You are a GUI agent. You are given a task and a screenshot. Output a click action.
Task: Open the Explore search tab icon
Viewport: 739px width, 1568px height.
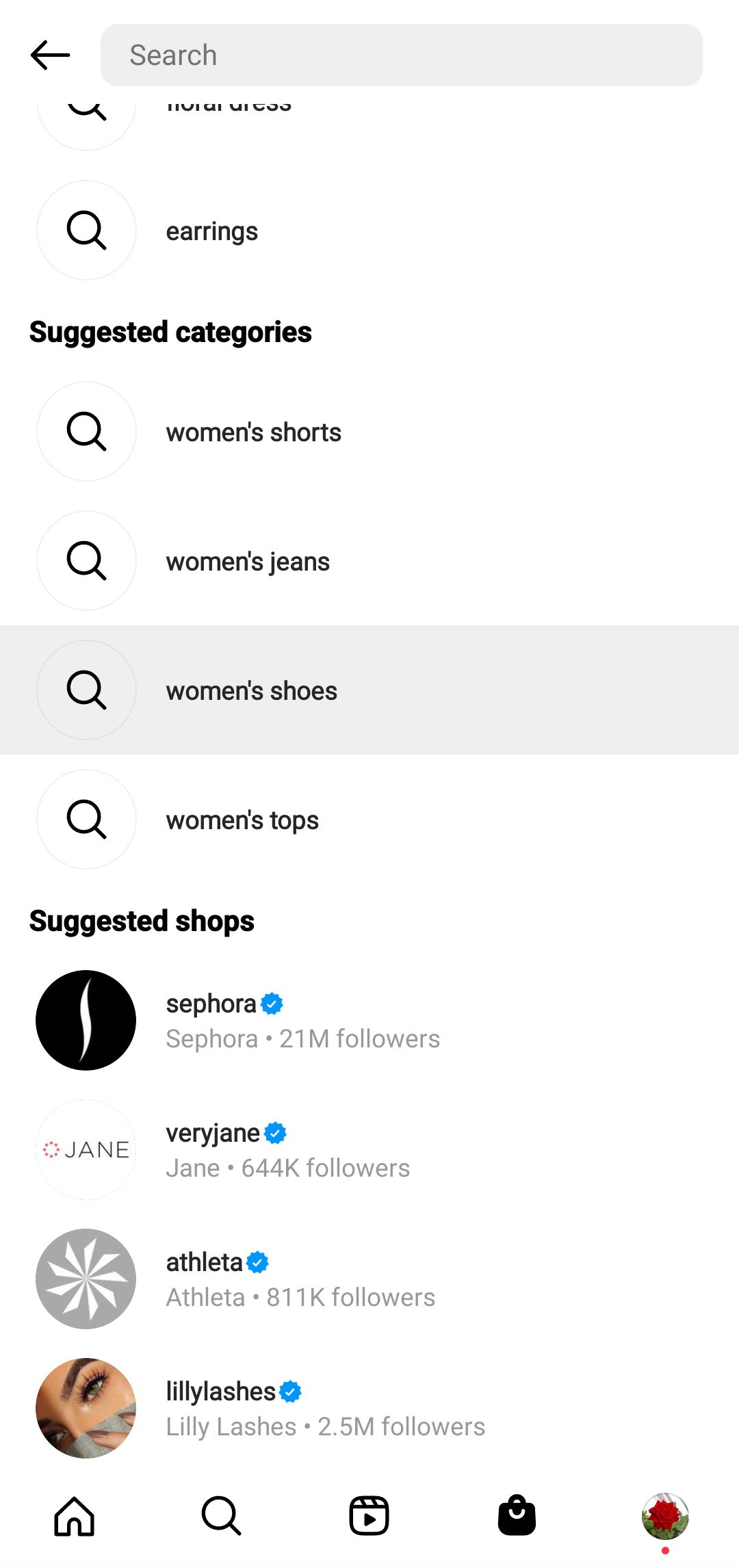[x=222, y=1516]
